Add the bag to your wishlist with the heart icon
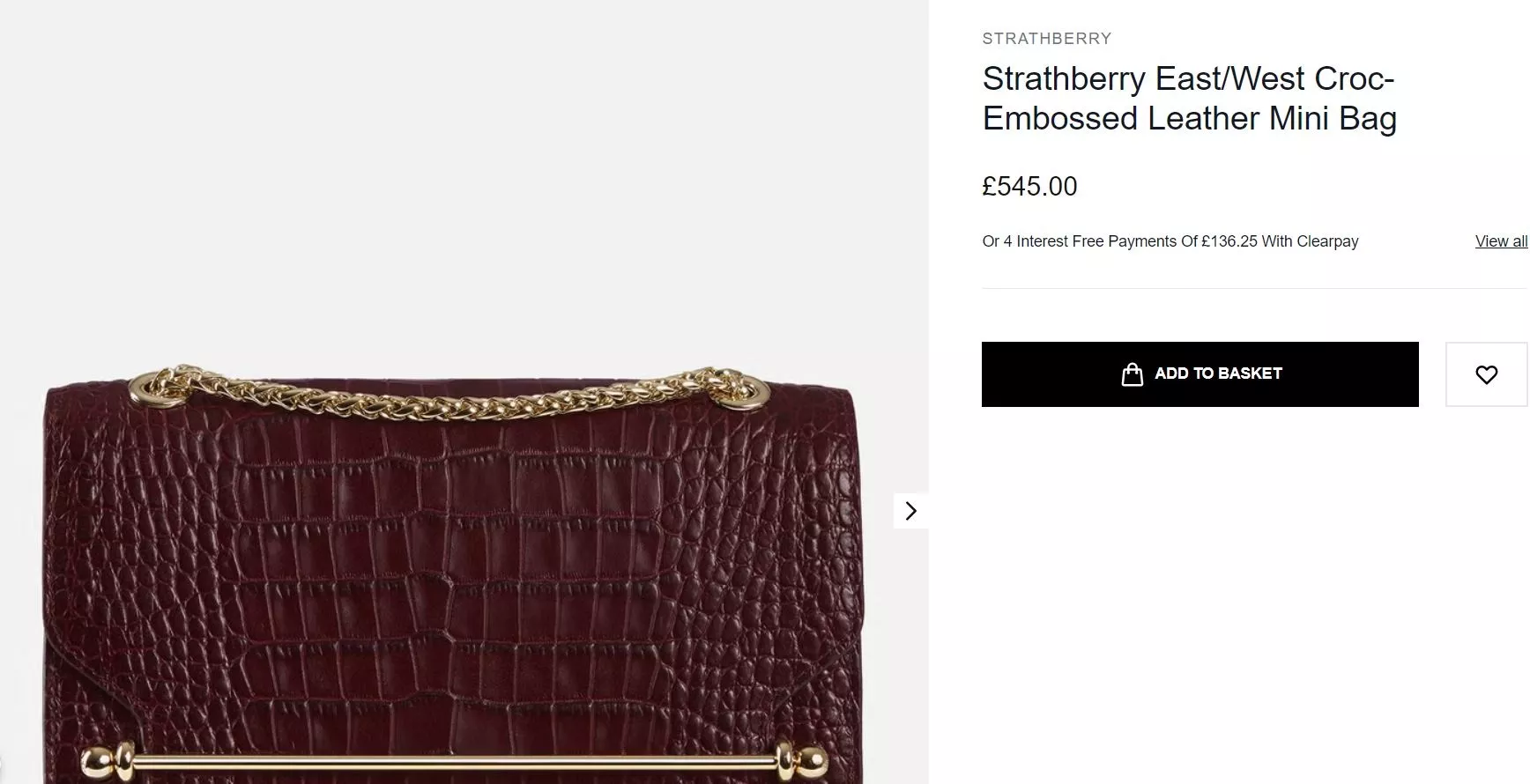The width and height of the screenshot is (1530, 784). click(1486, 374)
